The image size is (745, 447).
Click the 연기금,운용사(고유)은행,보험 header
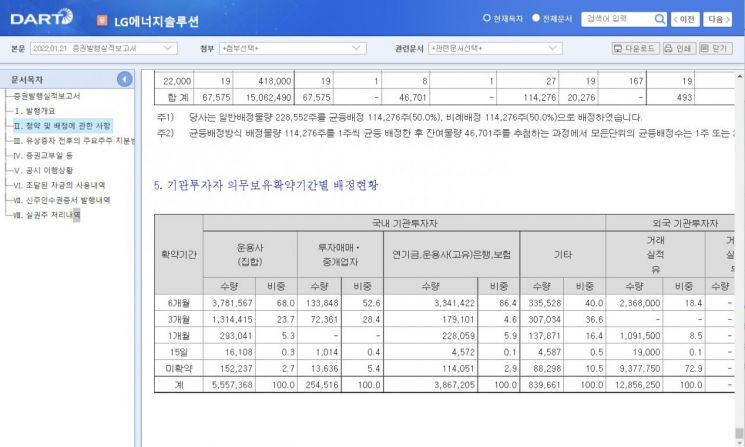coord(451,255)
